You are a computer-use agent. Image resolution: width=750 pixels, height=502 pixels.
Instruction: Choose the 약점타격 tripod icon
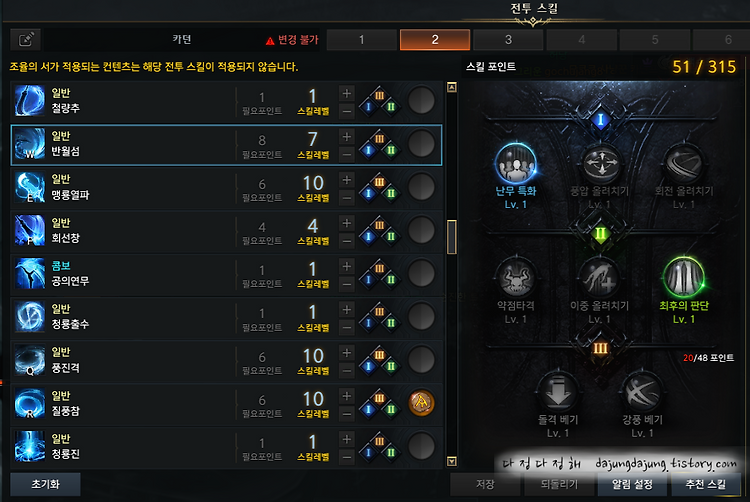click(516, 278)
